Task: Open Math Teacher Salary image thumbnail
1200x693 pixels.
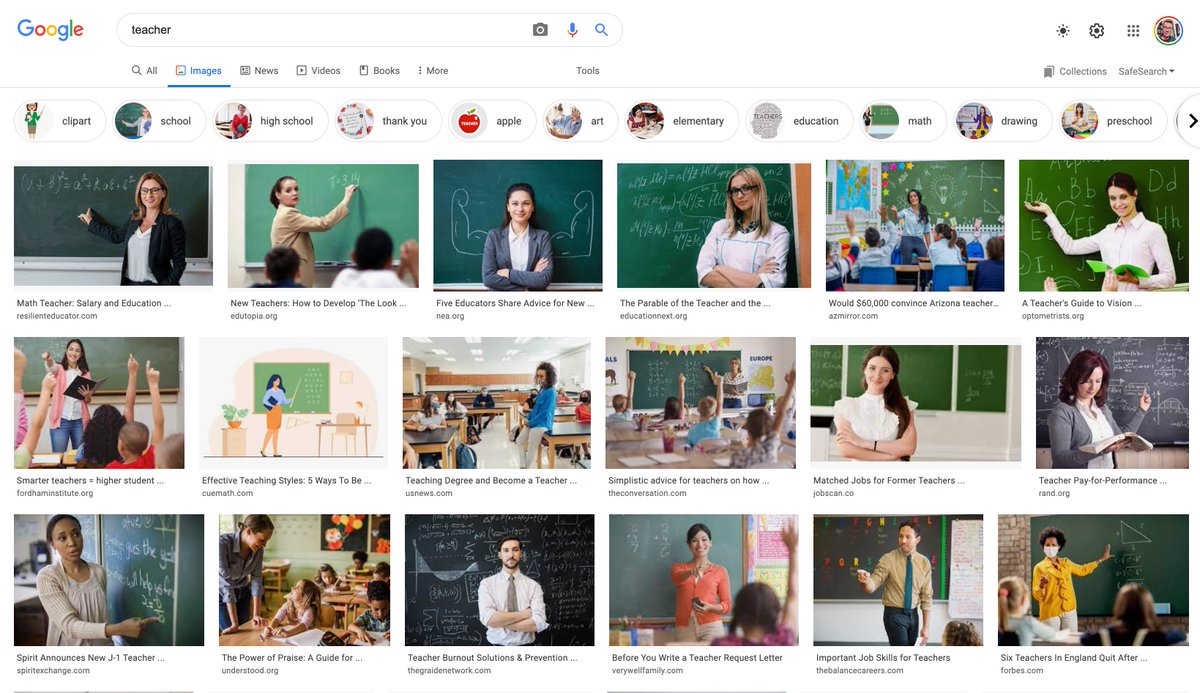Action: (113, 227)
